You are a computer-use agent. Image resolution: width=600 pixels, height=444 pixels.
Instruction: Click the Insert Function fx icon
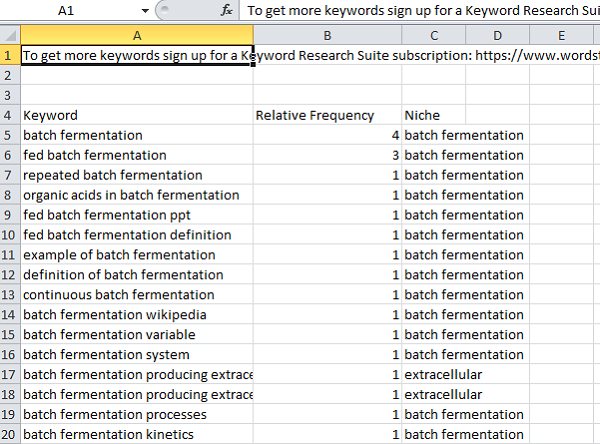[x=227, y=10]
